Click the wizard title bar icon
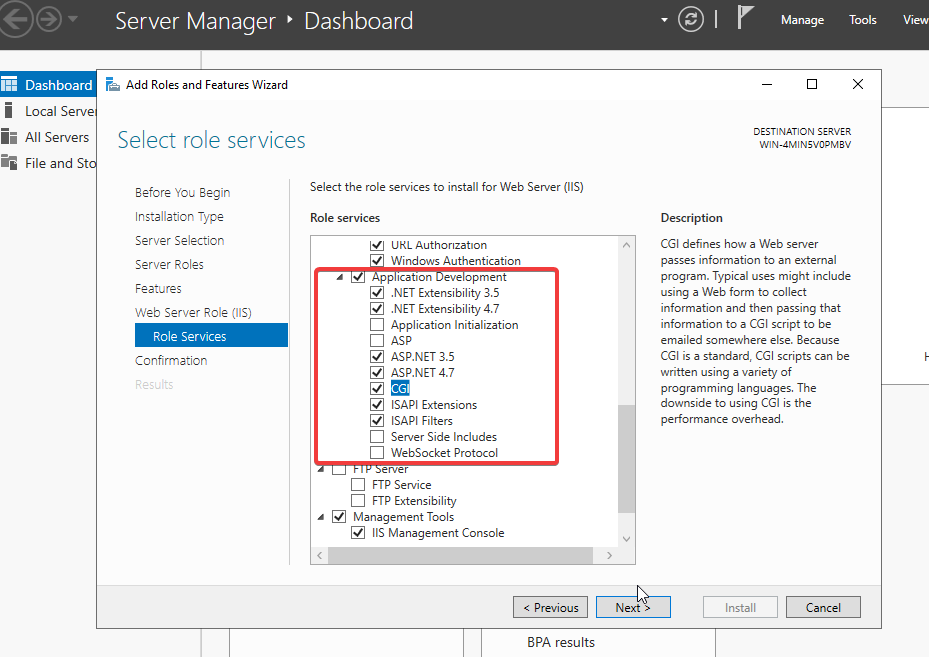The height and width of the screenshot is (657, 929). (x=113, y=85)
